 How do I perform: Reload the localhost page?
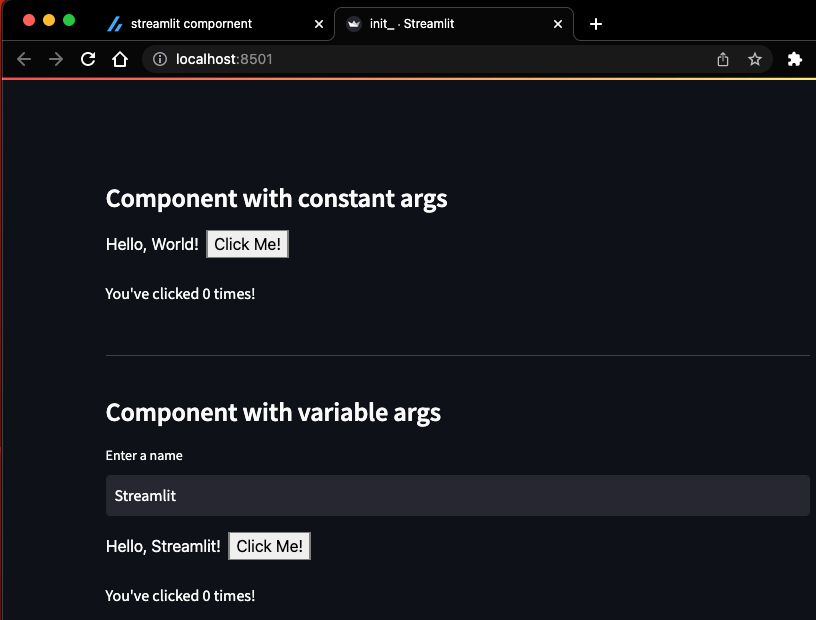88,59
